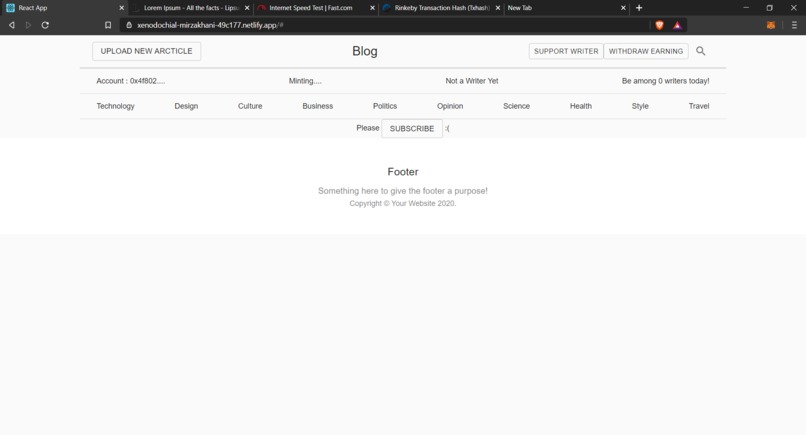Viewport: 806px width, 435px height.
Task: Minimize the browser window
Action: 746,8
